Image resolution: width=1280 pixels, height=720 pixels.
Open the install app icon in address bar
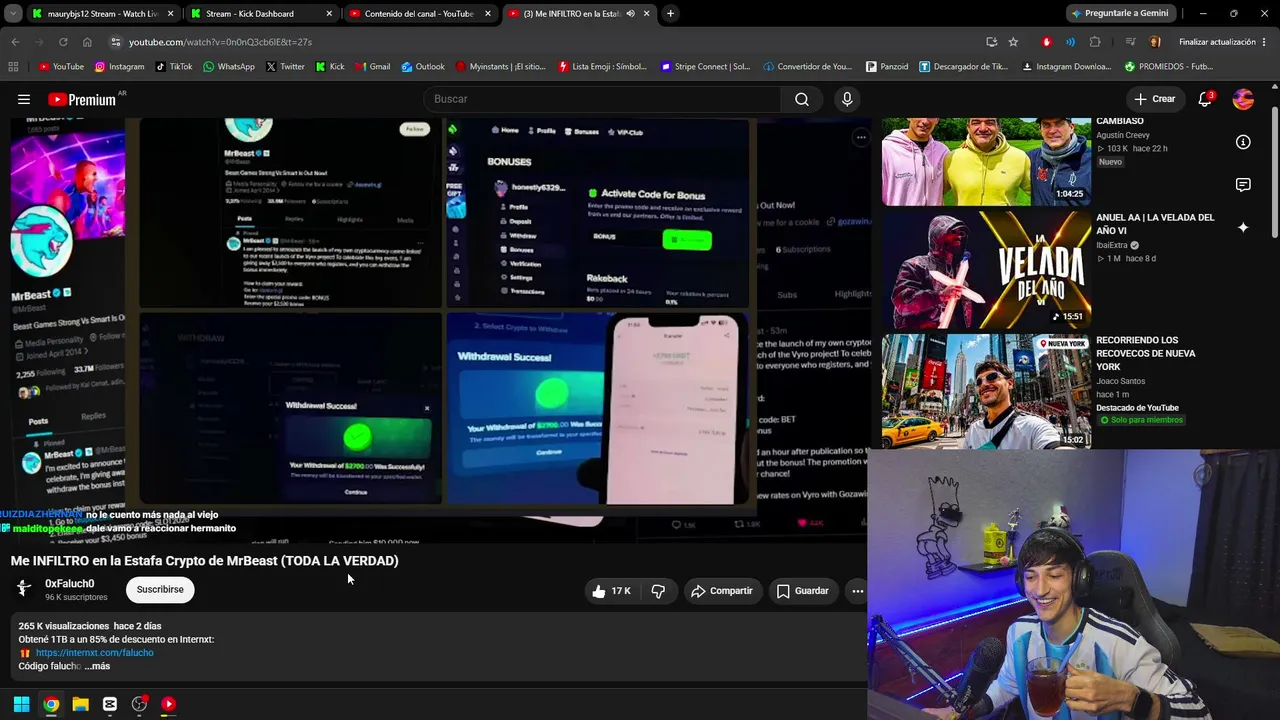991,42
